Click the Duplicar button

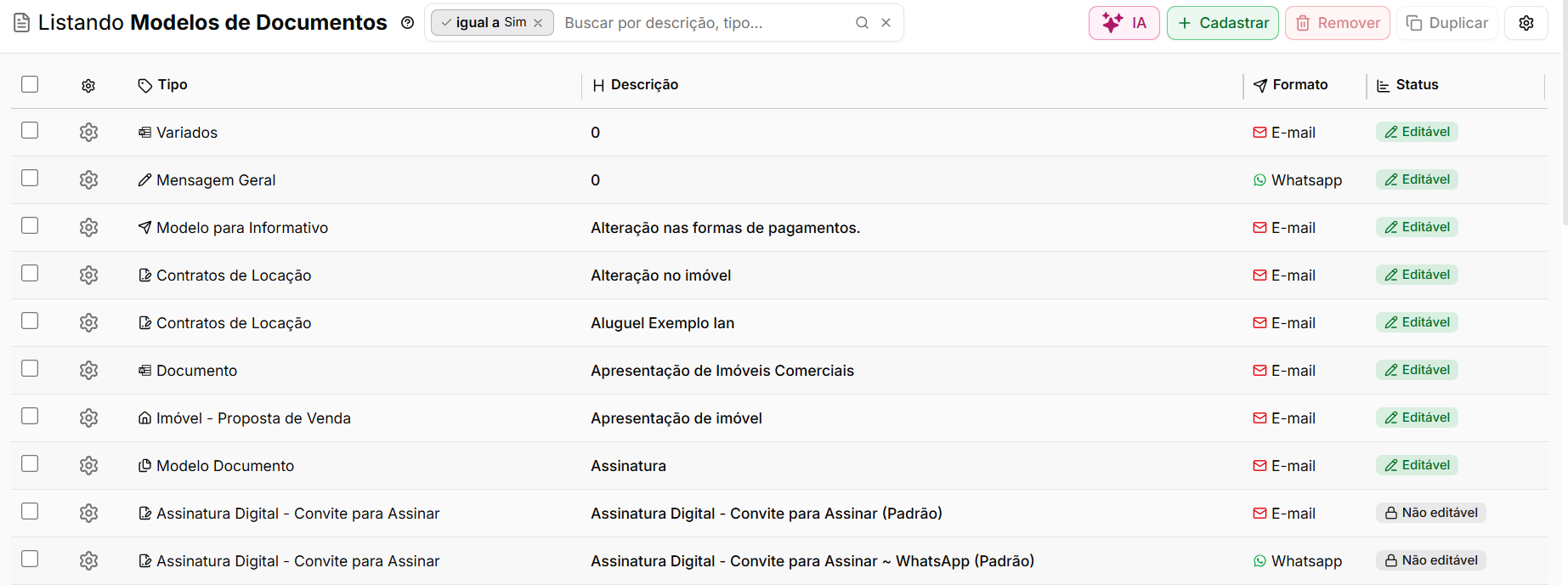1447,23
